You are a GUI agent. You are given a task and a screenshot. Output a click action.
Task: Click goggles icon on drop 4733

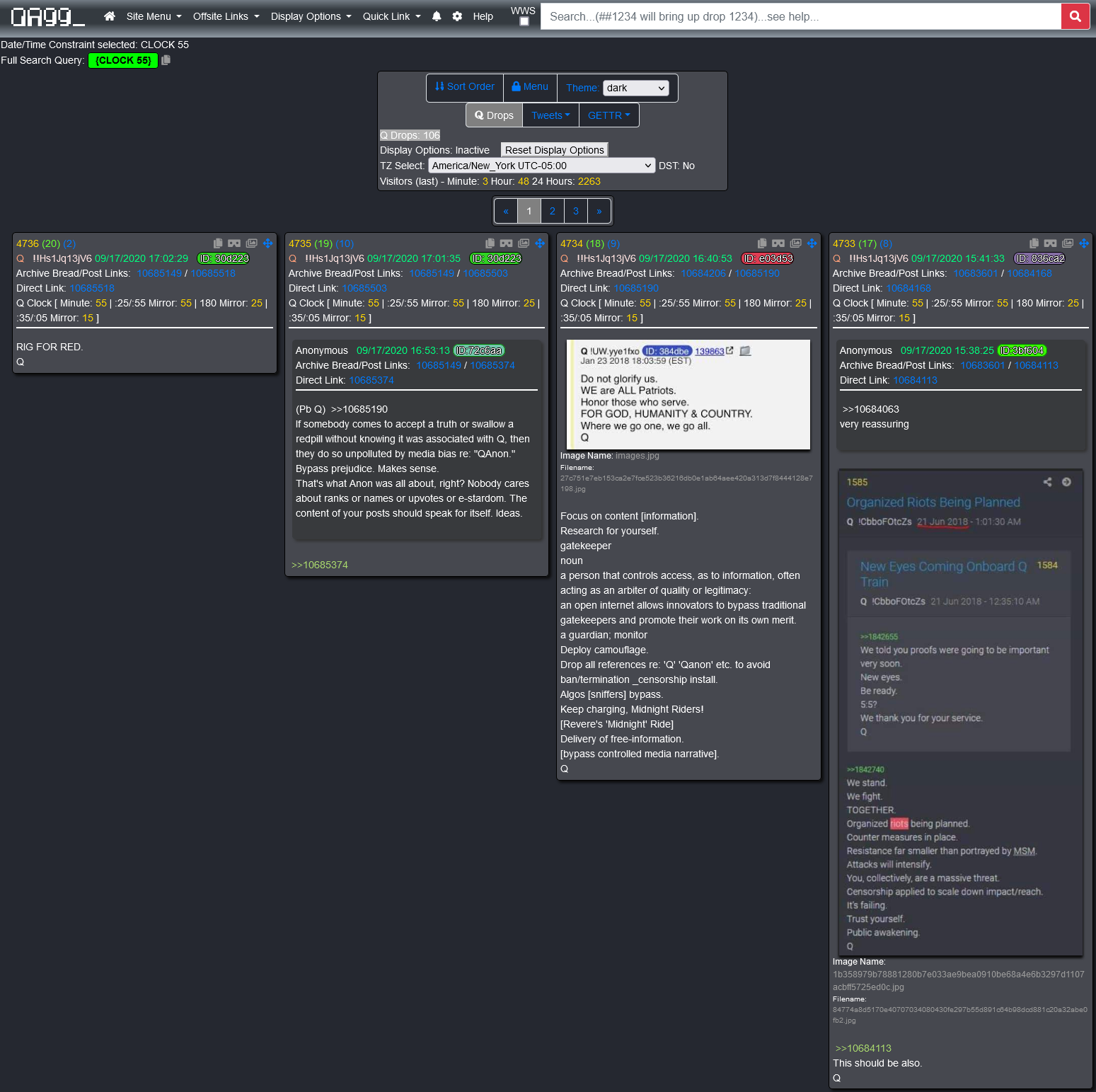tap(1050, 243)
